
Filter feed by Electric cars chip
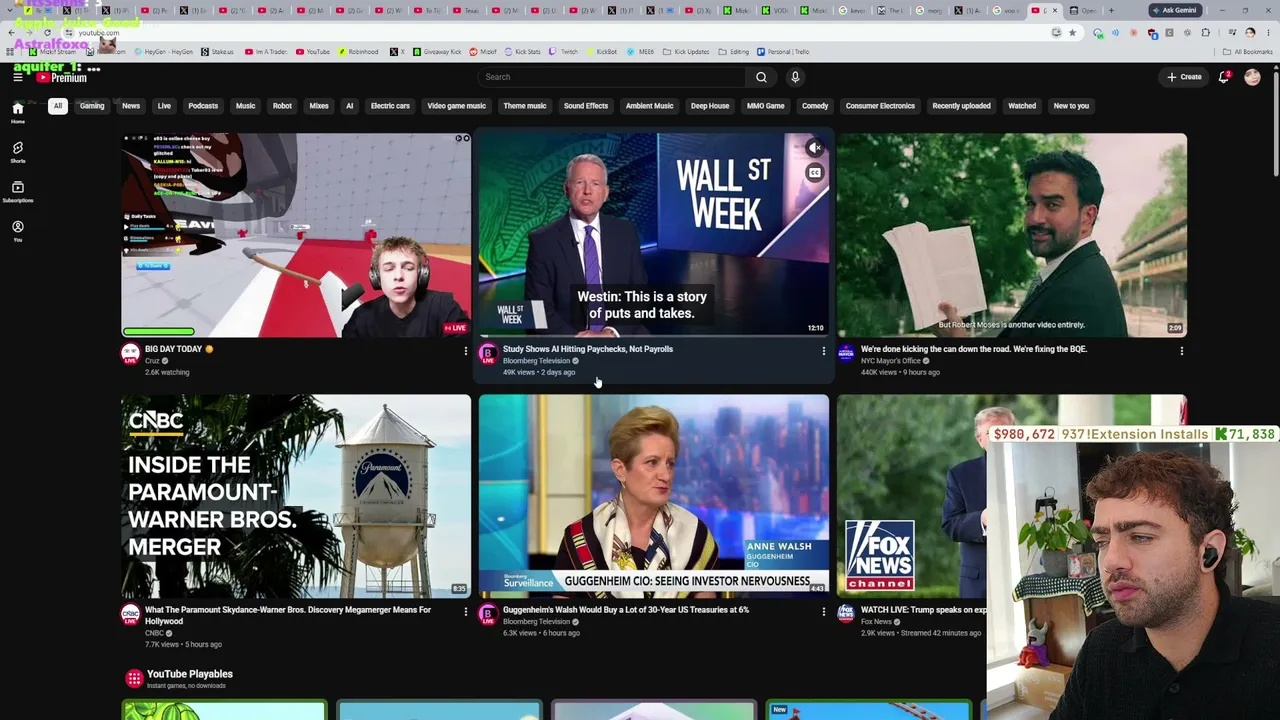[x=390, y=106]
